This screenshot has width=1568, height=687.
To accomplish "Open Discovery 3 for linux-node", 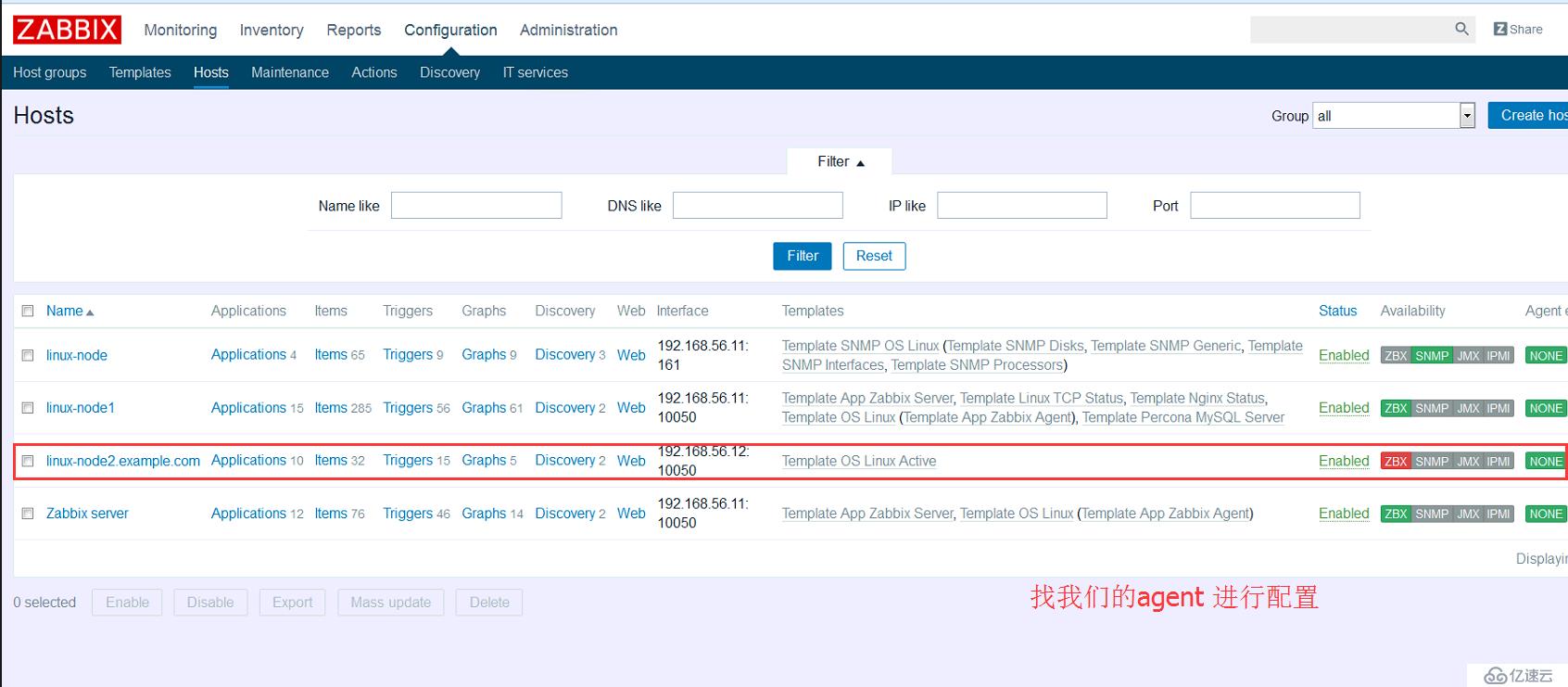I will pos(564,354).
